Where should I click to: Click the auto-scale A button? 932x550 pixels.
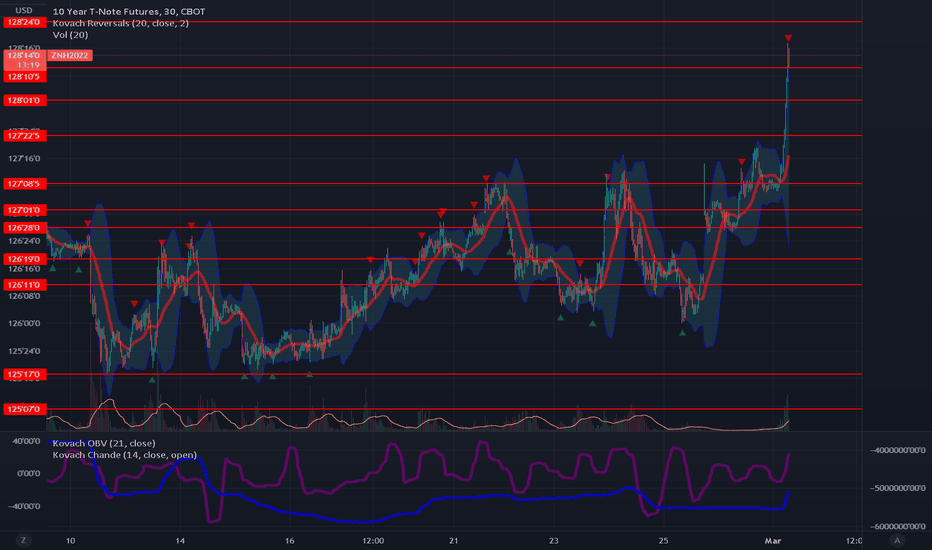pyautogui.click(x=897, y=540)
